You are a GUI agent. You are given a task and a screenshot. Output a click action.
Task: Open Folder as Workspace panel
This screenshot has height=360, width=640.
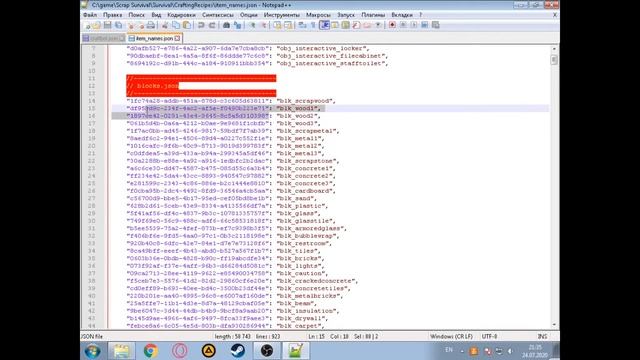click(367, 25)
